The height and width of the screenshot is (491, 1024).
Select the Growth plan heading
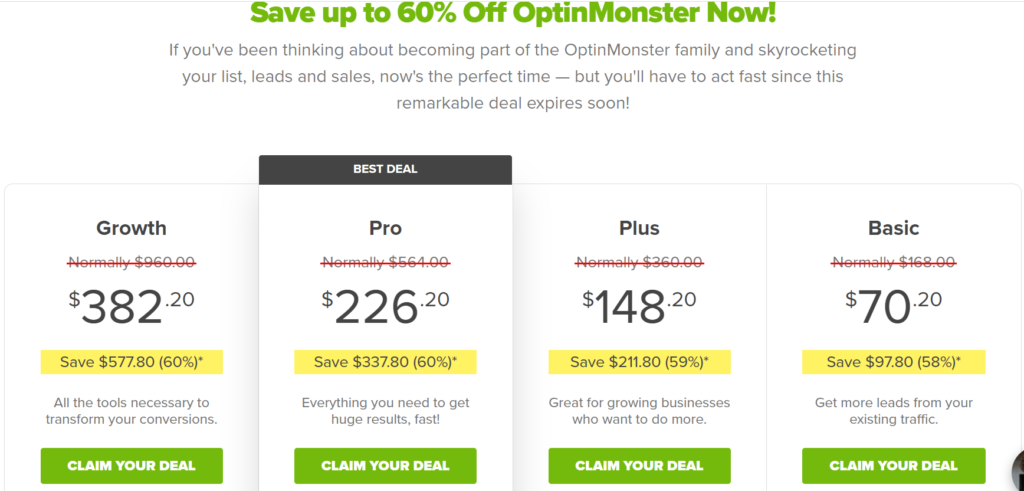point(131,228)
